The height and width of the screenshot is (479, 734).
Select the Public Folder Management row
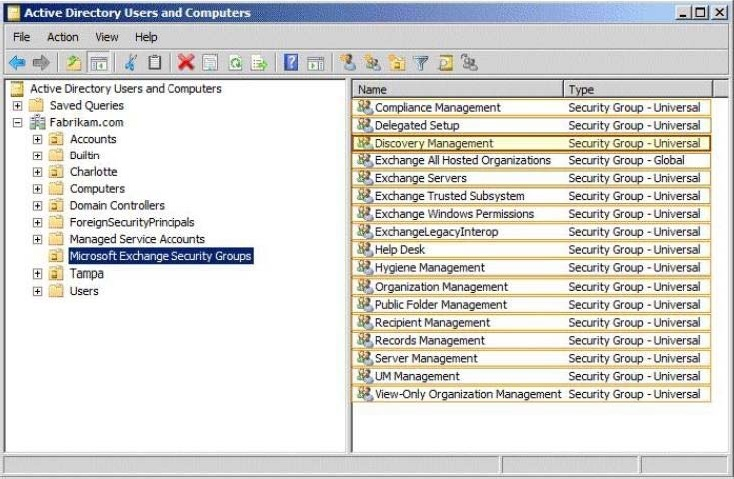point(531,304)
